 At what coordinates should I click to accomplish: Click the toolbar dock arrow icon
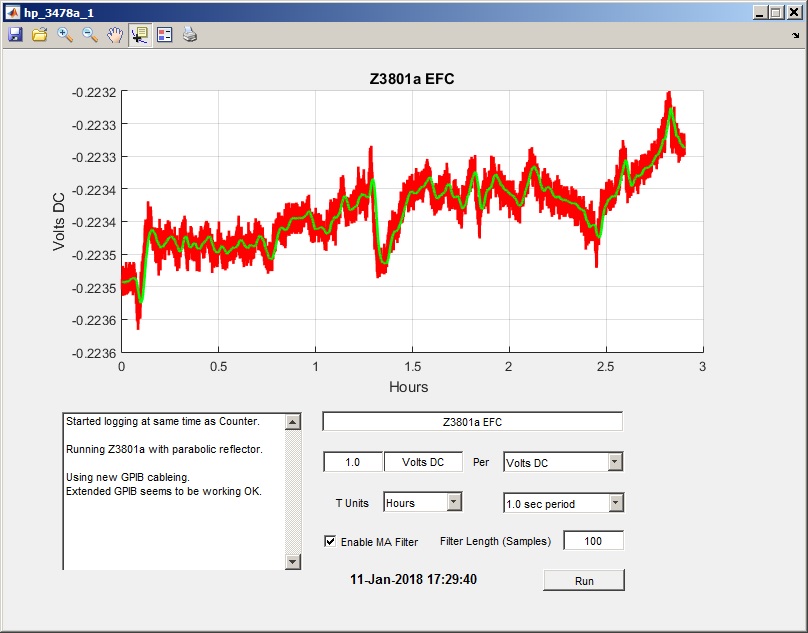(796, 36)
